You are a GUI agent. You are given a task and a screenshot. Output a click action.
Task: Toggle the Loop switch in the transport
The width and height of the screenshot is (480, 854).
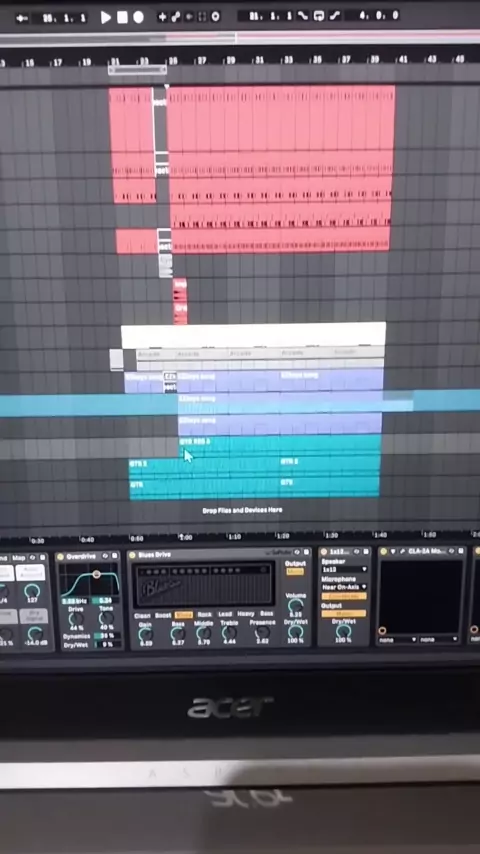tap(319, 16)
